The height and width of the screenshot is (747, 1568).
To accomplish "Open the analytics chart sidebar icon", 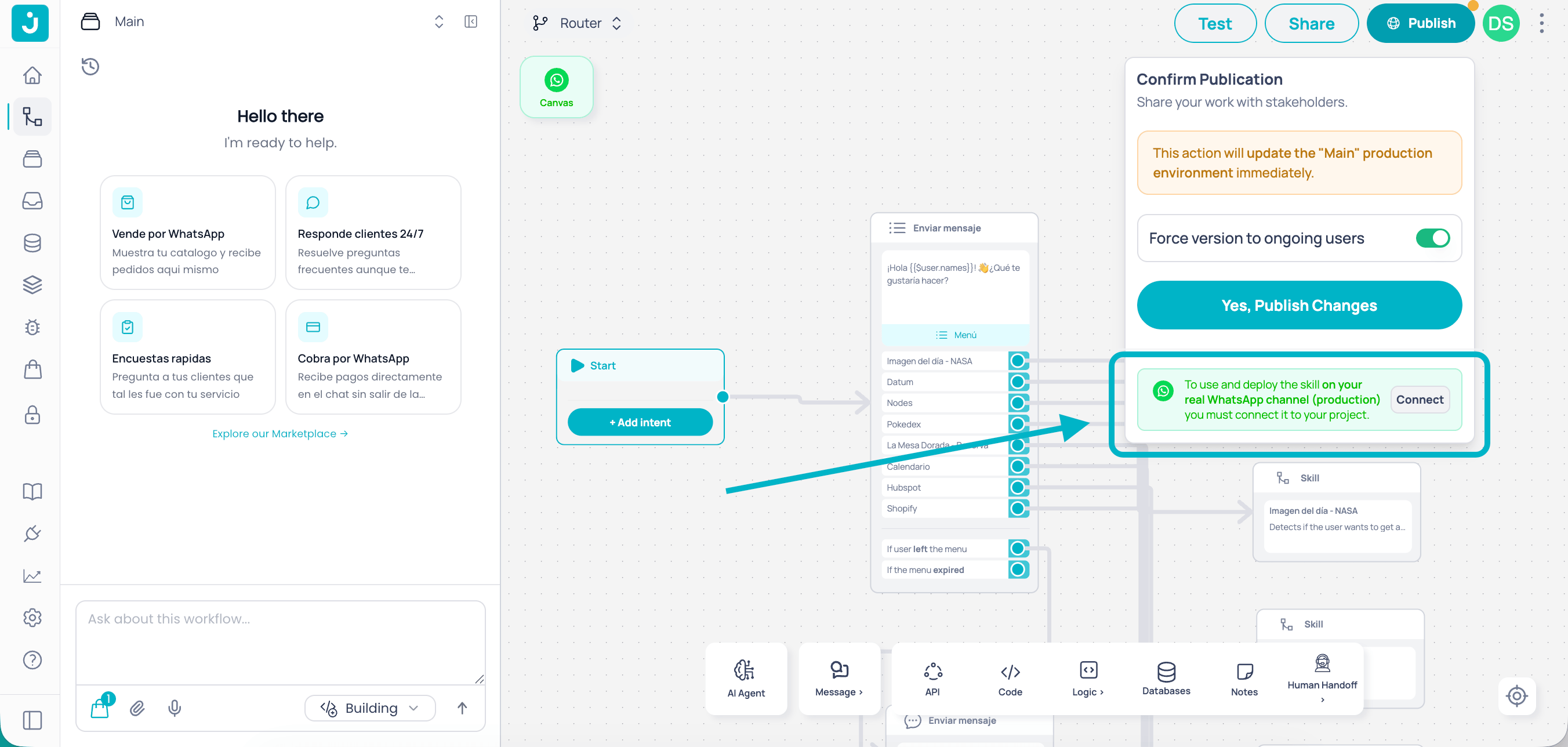I will point(32,575).
